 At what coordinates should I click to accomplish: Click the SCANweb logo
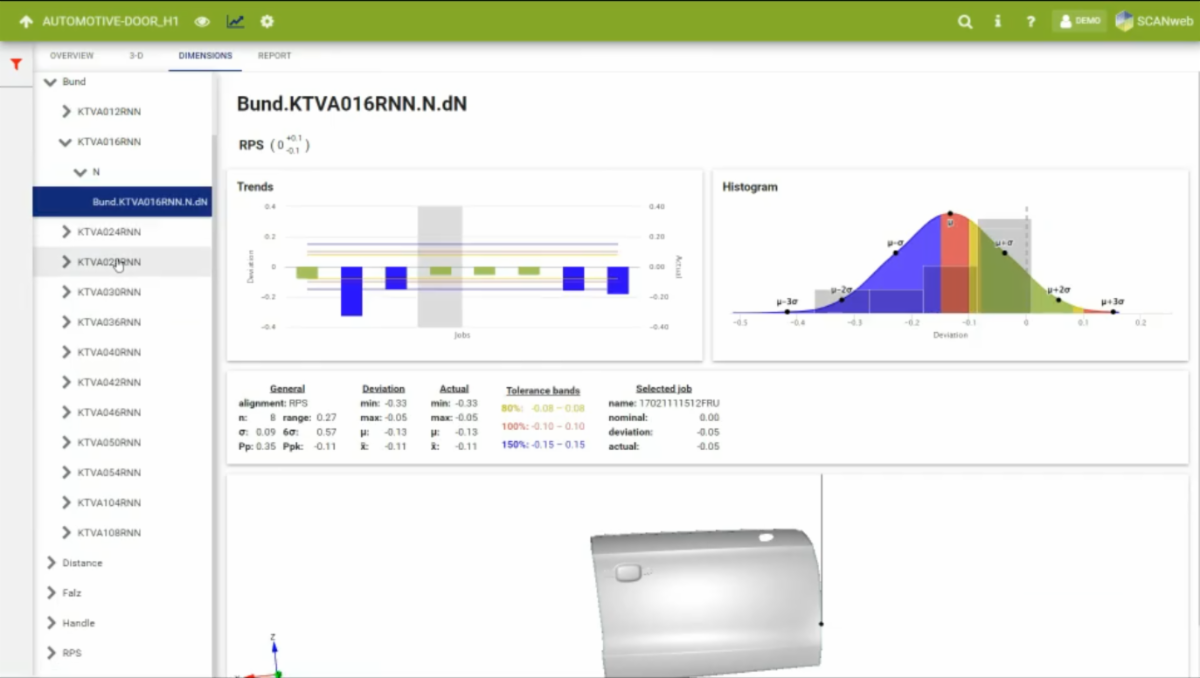pyautogui.click(x=1154, y=21)
